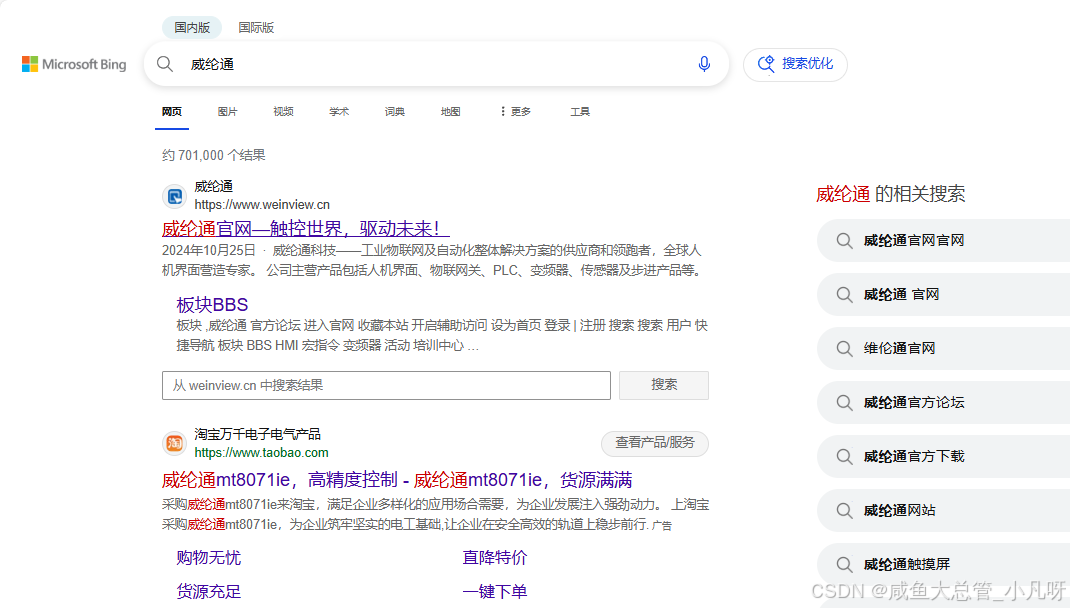This screenshot has height=608, width=1070.
Task: Click the 从 weinview.cn 中搜索结果 field
Action: click(386, 386)
